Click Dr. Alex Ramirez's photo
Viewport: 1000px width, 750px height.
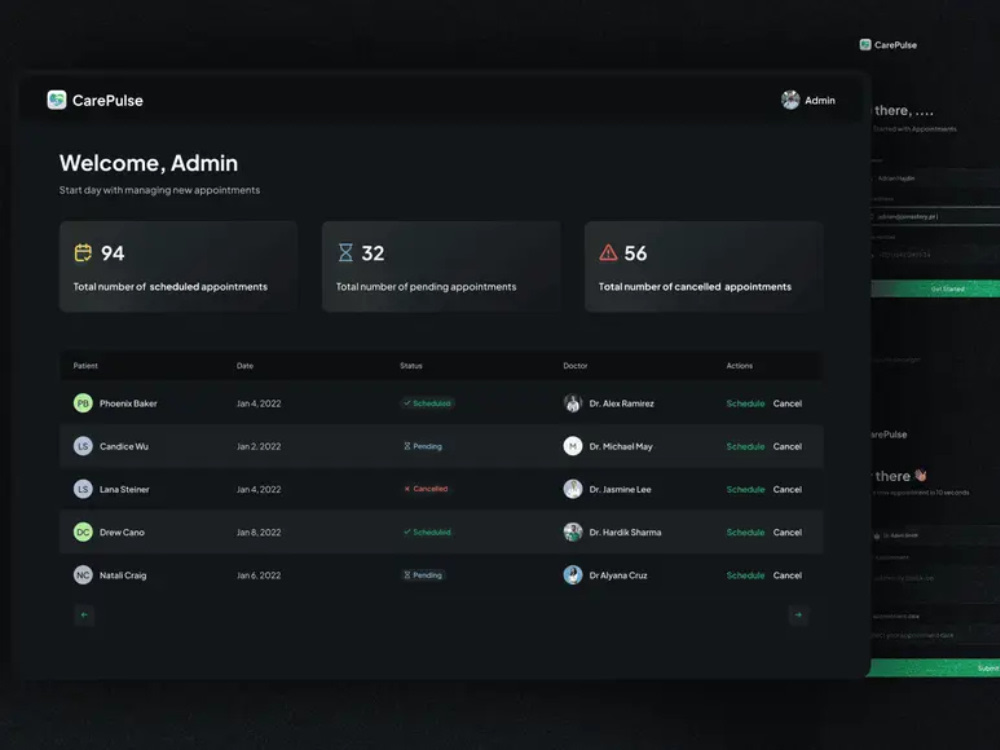pyautogui.click(x=573, y=403)
